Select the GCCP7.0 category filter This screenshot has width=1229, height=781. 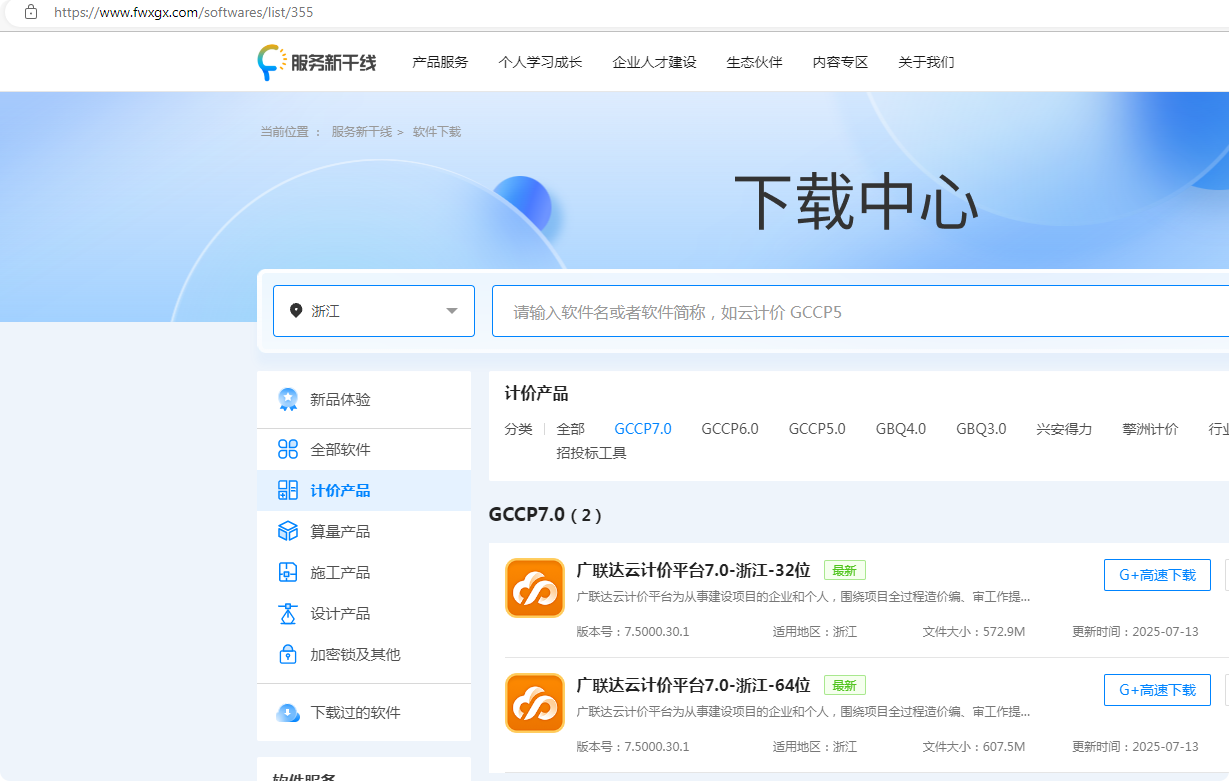643,429
